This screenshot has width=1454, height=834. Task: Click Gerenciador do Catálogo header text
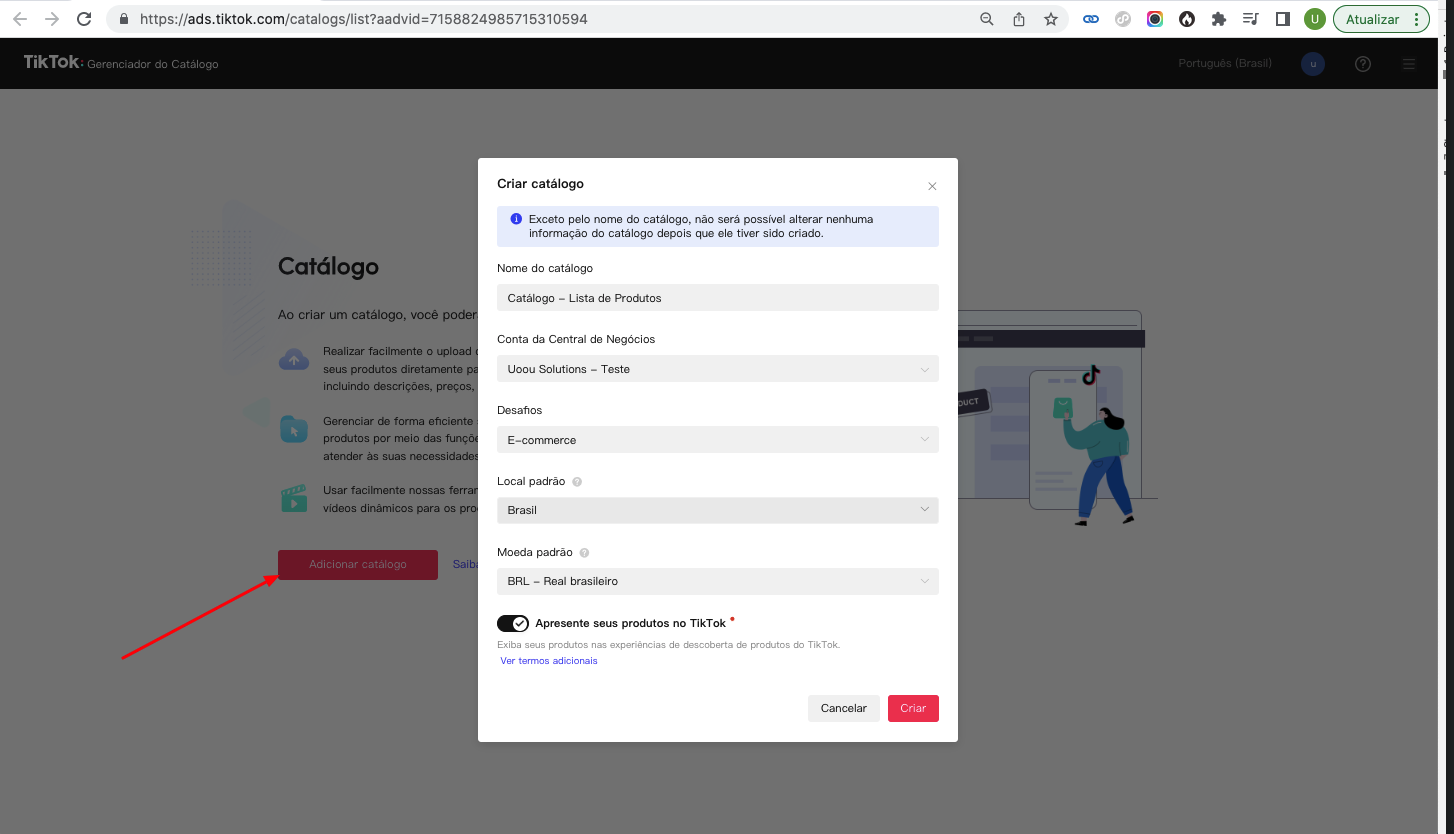(x=153, y=64)
